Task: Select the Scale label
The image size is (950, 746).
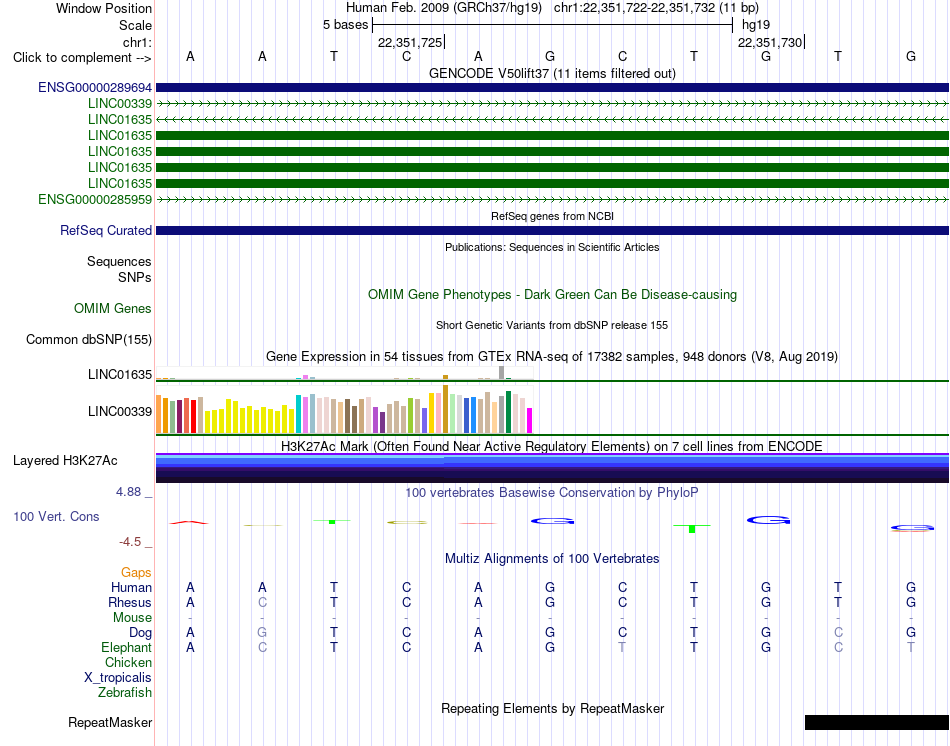Action: 135,25
